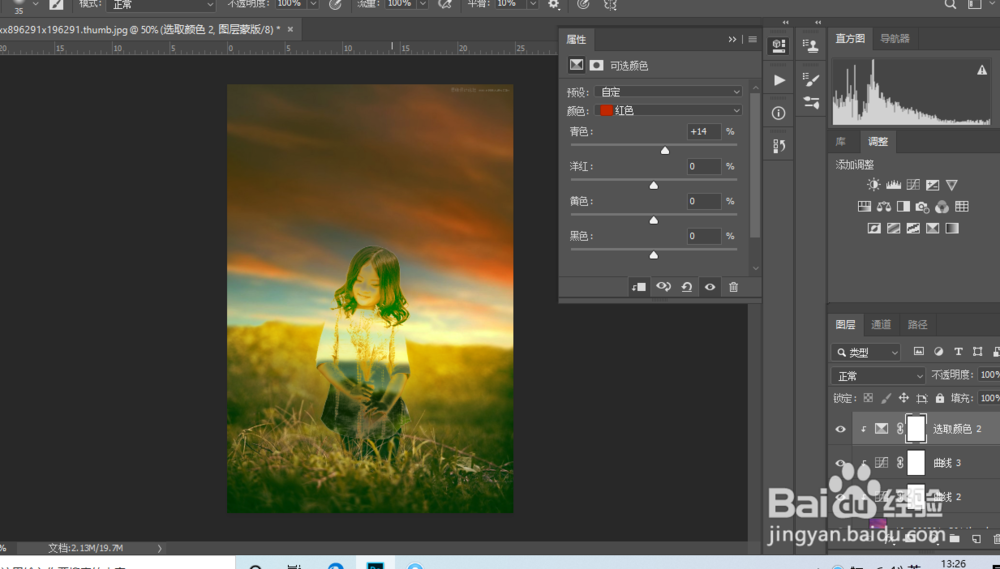Open brush opacity 不透明度 dropdown arrow
This screenshot has width=1000, height=569.
[313, 4]
